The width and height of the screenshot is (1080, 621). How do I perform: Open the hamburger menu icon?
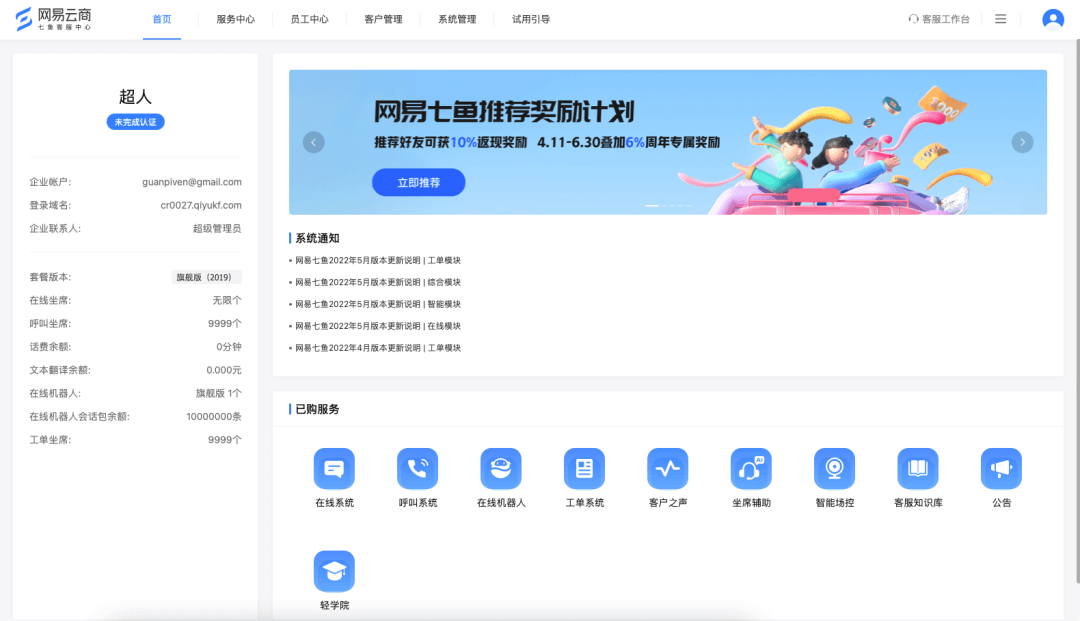point(1000,19)
